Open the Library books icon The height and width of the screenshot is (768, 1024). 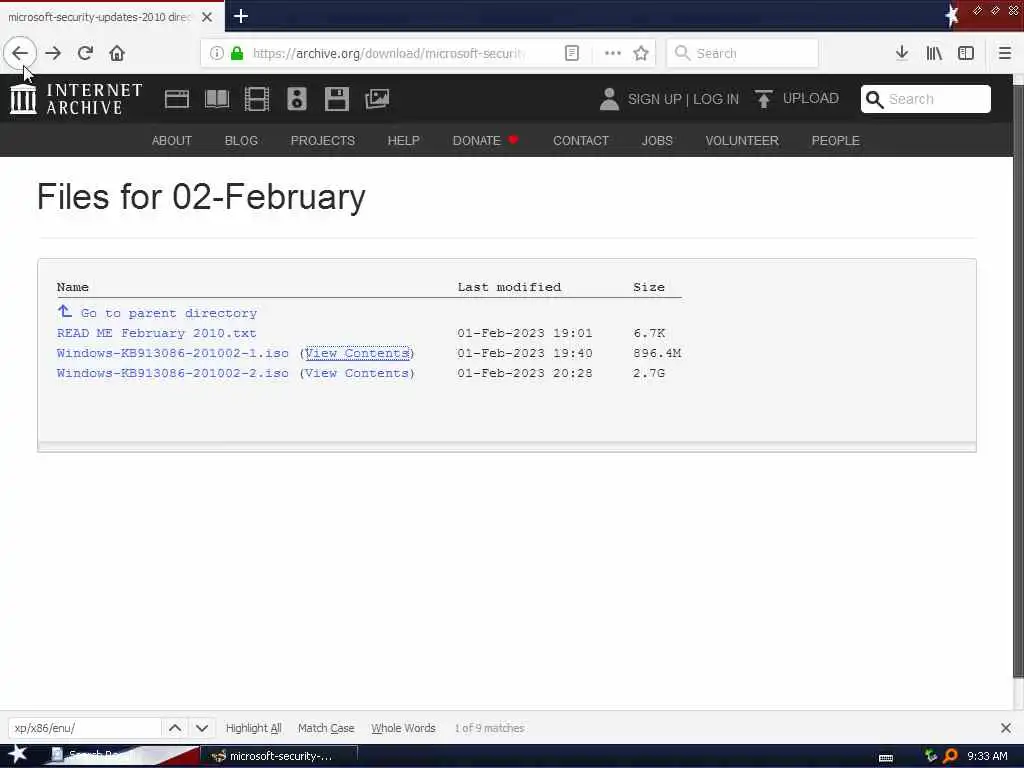934,54
